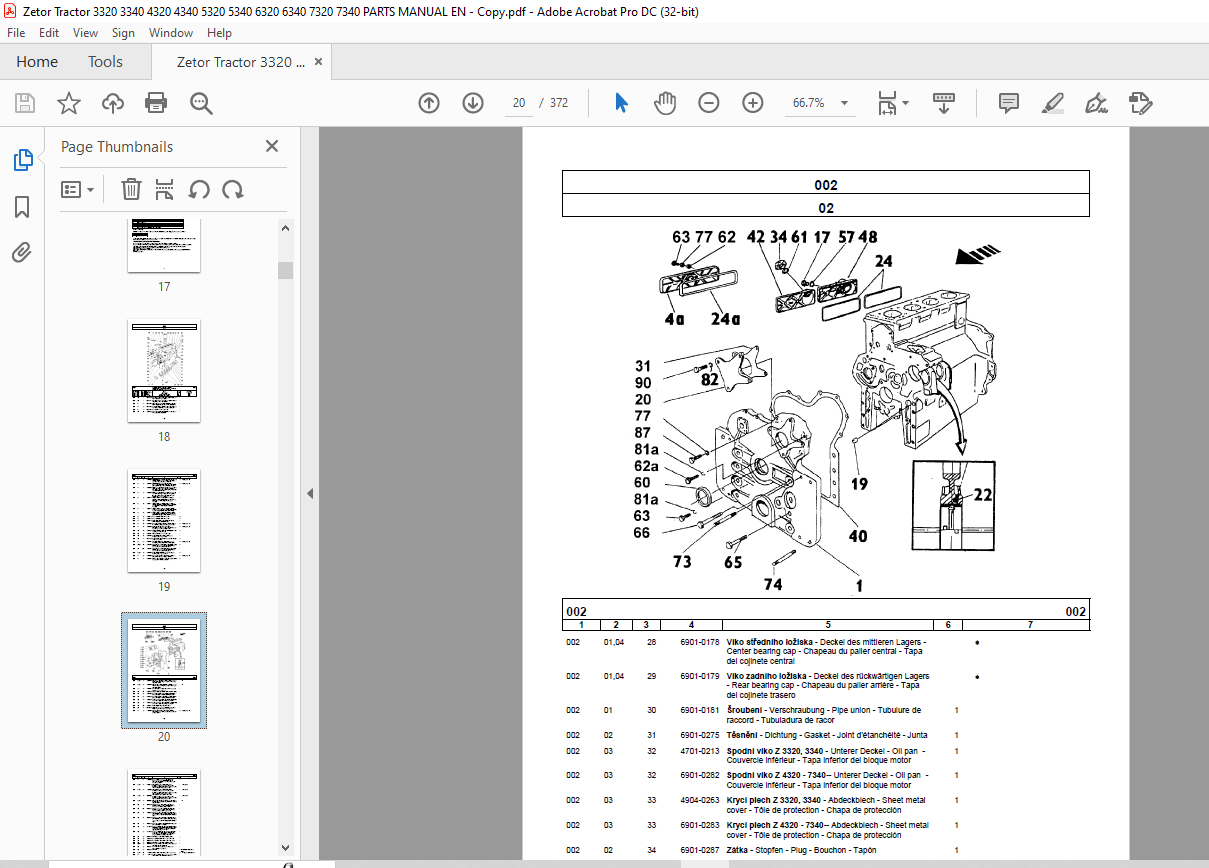Click the thumbnails scrollbar handle
Image resolution: width=1209 pixels, height=868 pixels.
click(285, 270)
